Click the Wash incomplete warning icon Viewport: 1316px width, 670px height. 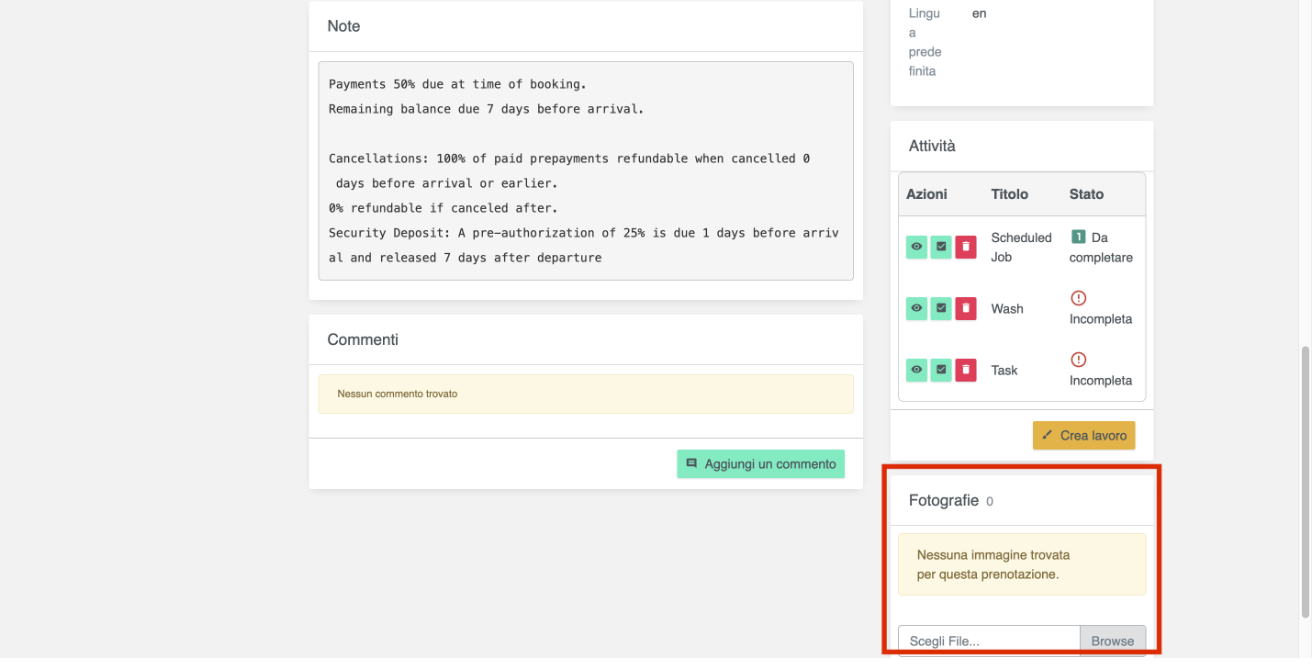click(x=1078, y=298)
